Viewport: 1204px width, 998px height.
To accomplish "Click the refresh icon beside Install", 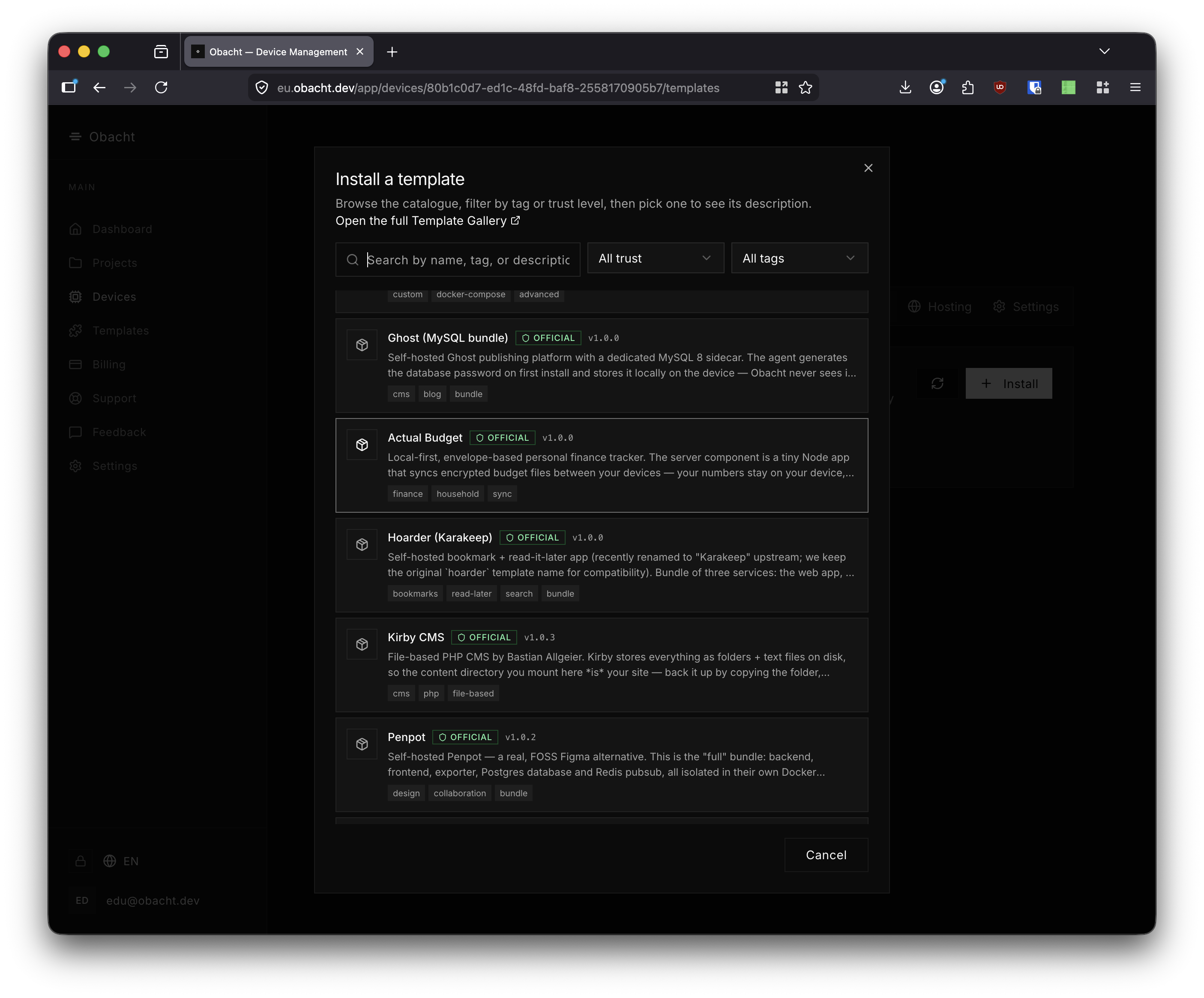I will (x=937, y=383).
